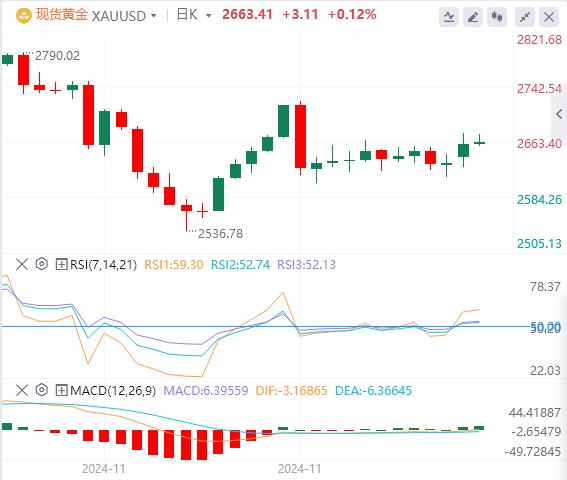Collapse the chart with shrink arrows icon
Viewport: 567px width, 480px height.
pyautogui.click(x=525, y=17)
